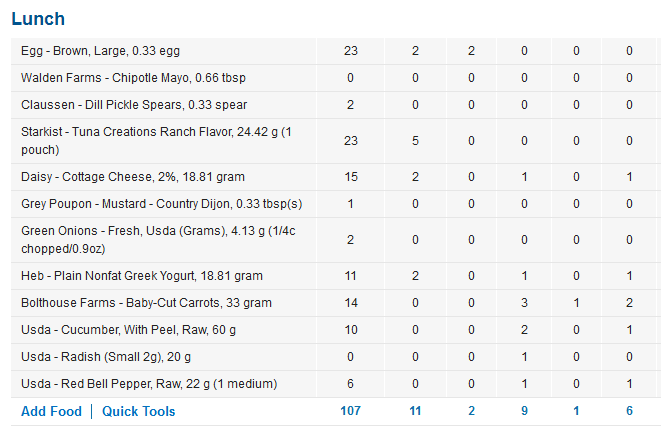Screen dimensions: 661x428
Task: Open the Quick Tools link
Action: [x=139, y=411]
